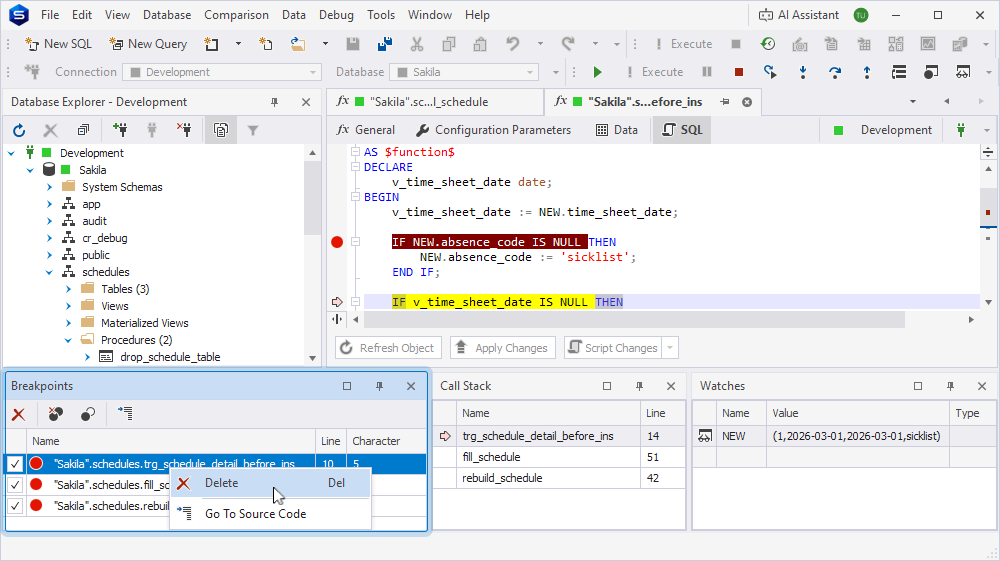Click the Undo icon in toolbar
Screen dimensions: 1000x561
tap(513, 44)
